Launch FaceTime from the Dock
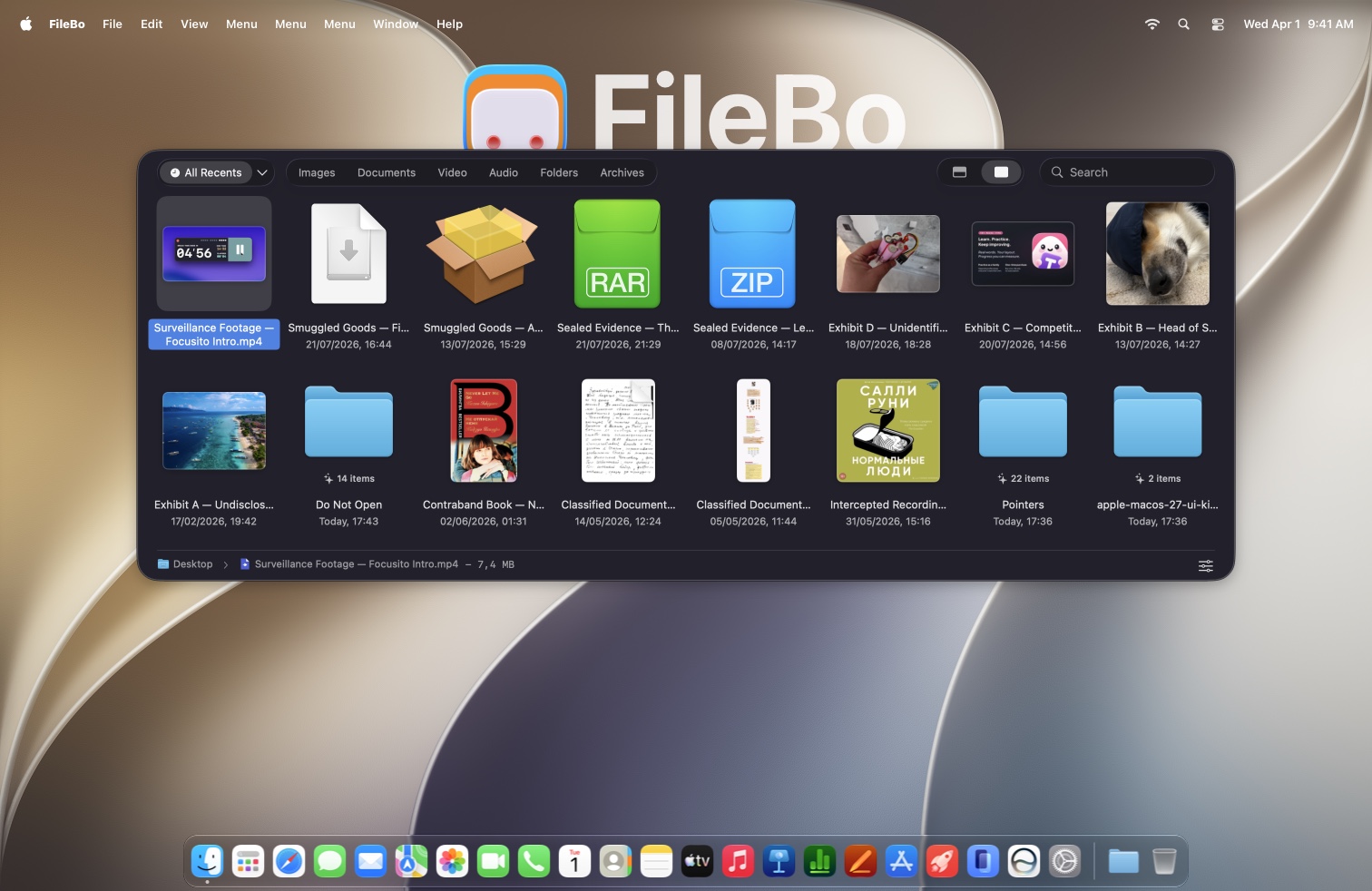Screen dimensions: 1372x891 click(493, 861)
